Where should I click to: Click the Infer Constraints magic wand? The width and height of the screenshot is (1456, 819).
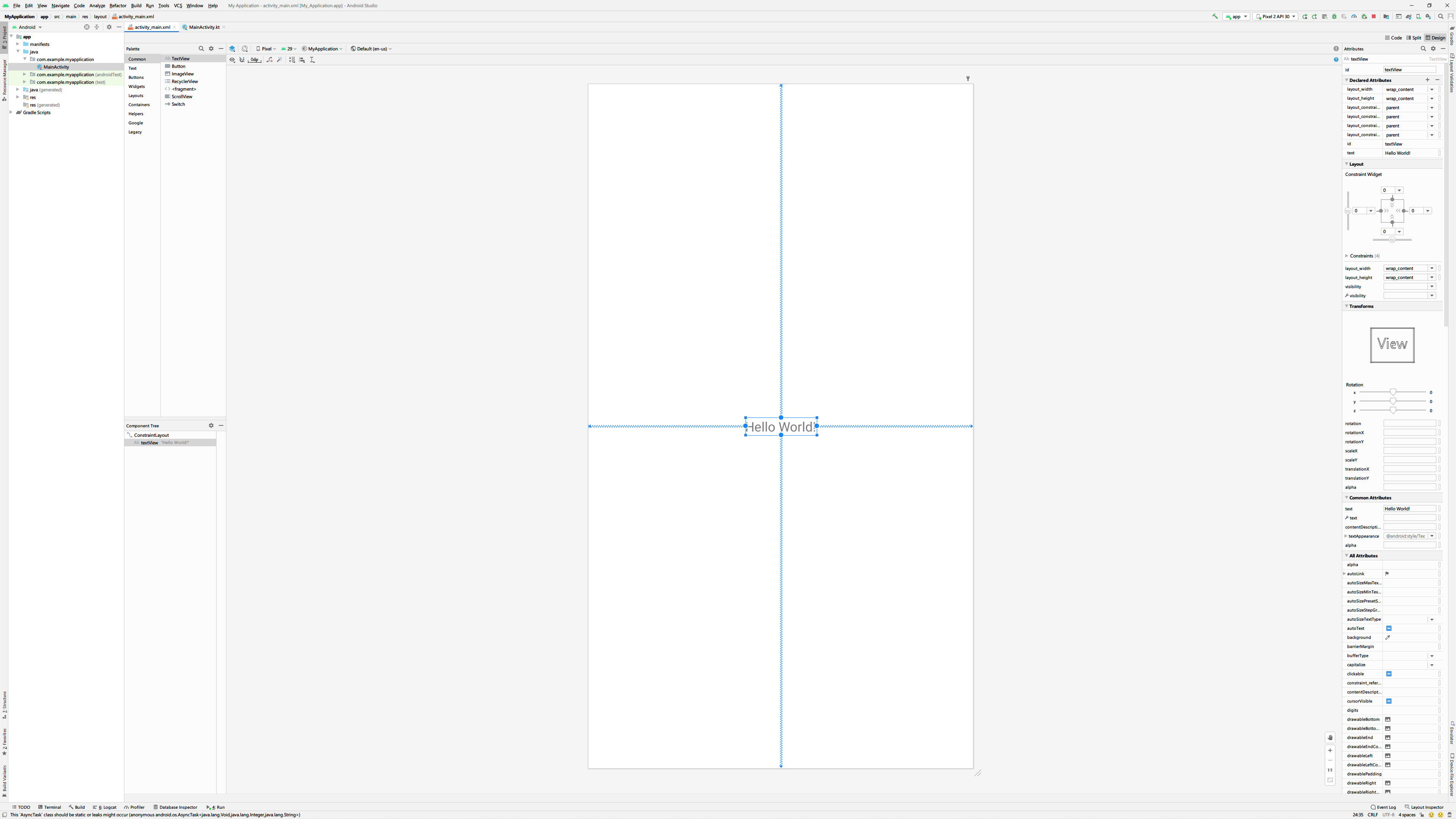pyautogui.click(x=280, y=60)
